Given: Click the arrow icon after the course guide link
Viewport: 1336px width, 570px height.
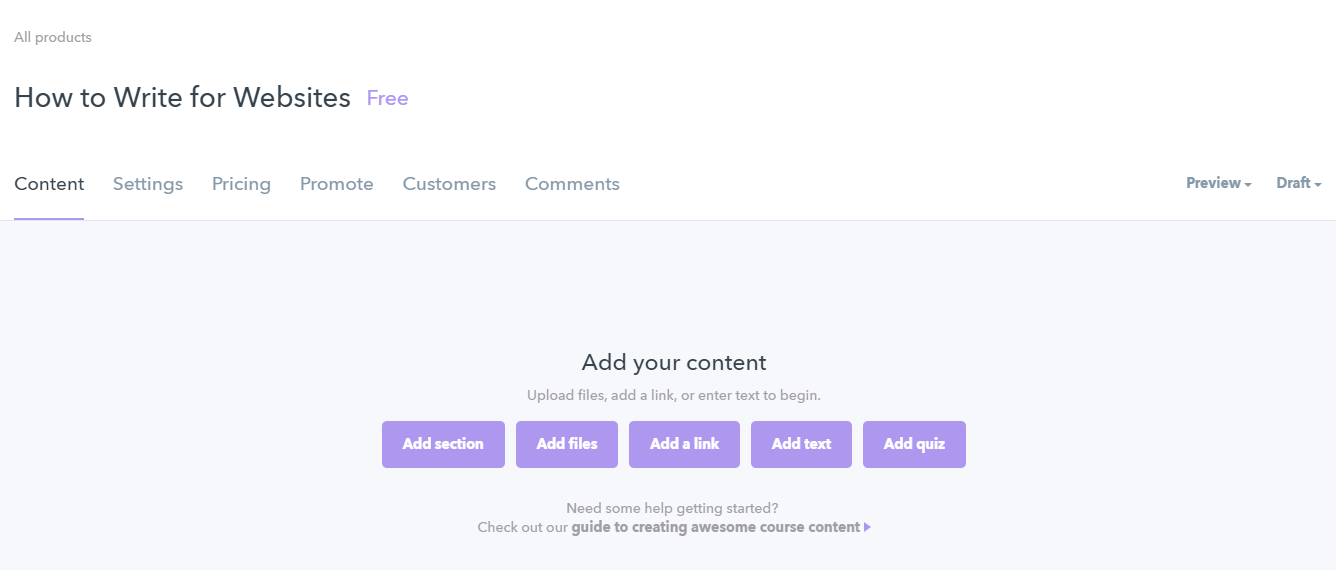Looking at the screenshot, I should (867, 527).
